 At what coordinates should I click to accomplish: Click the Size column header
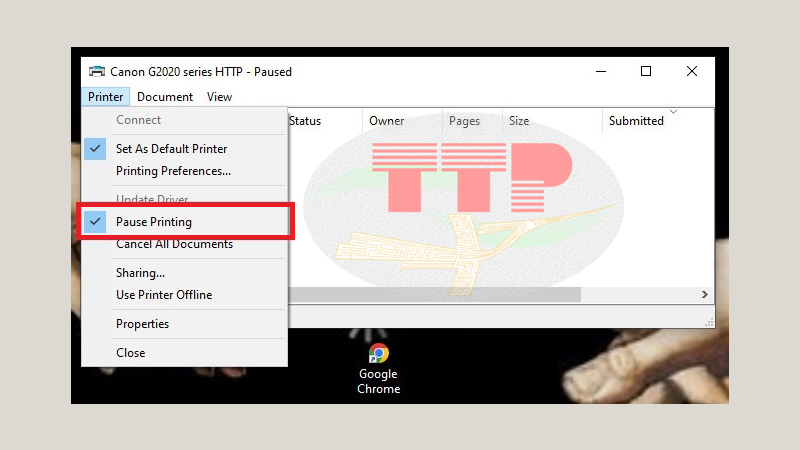tap(519, 121)
